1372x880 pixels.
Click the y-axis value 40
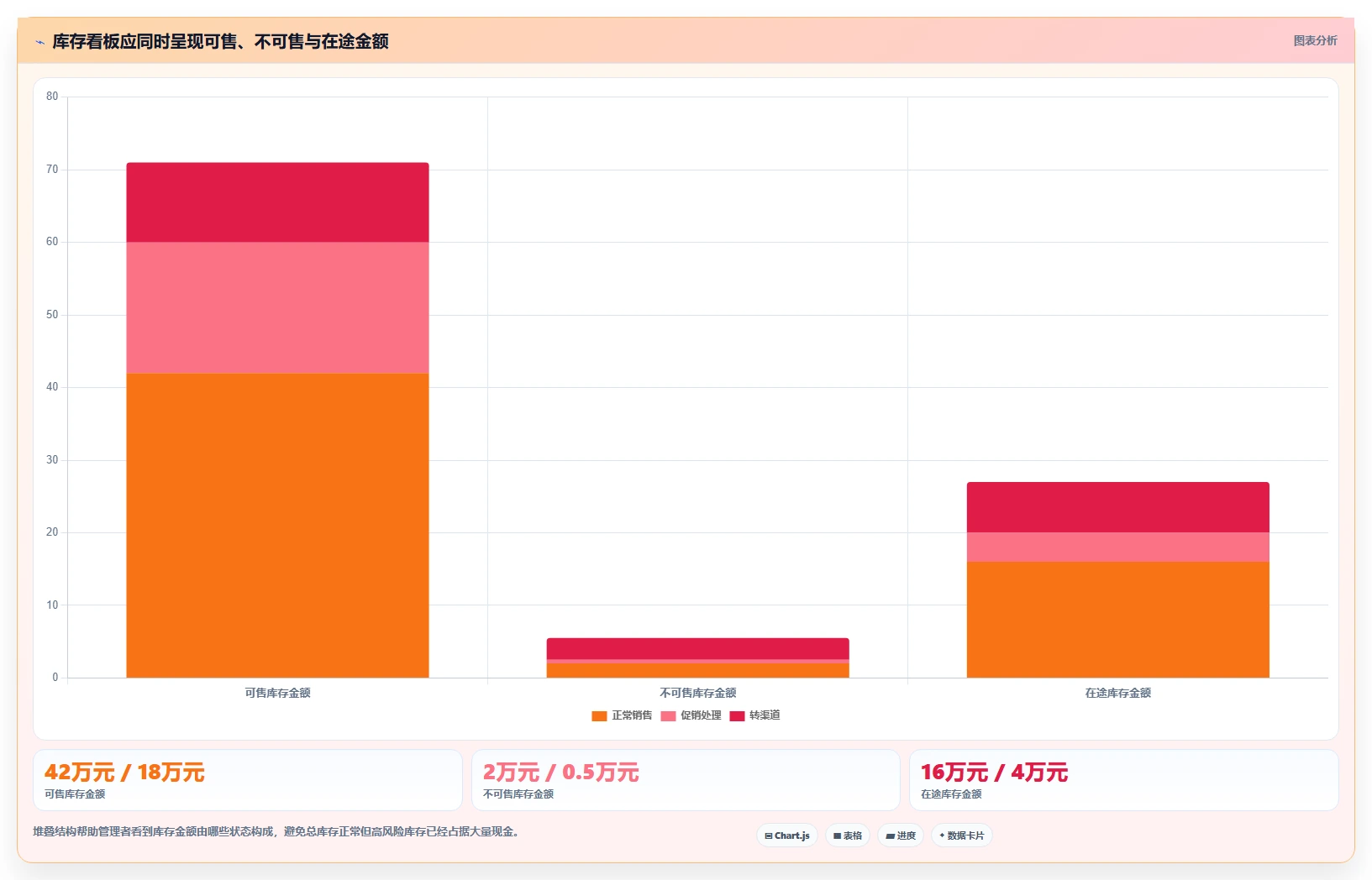click(52, 387)
